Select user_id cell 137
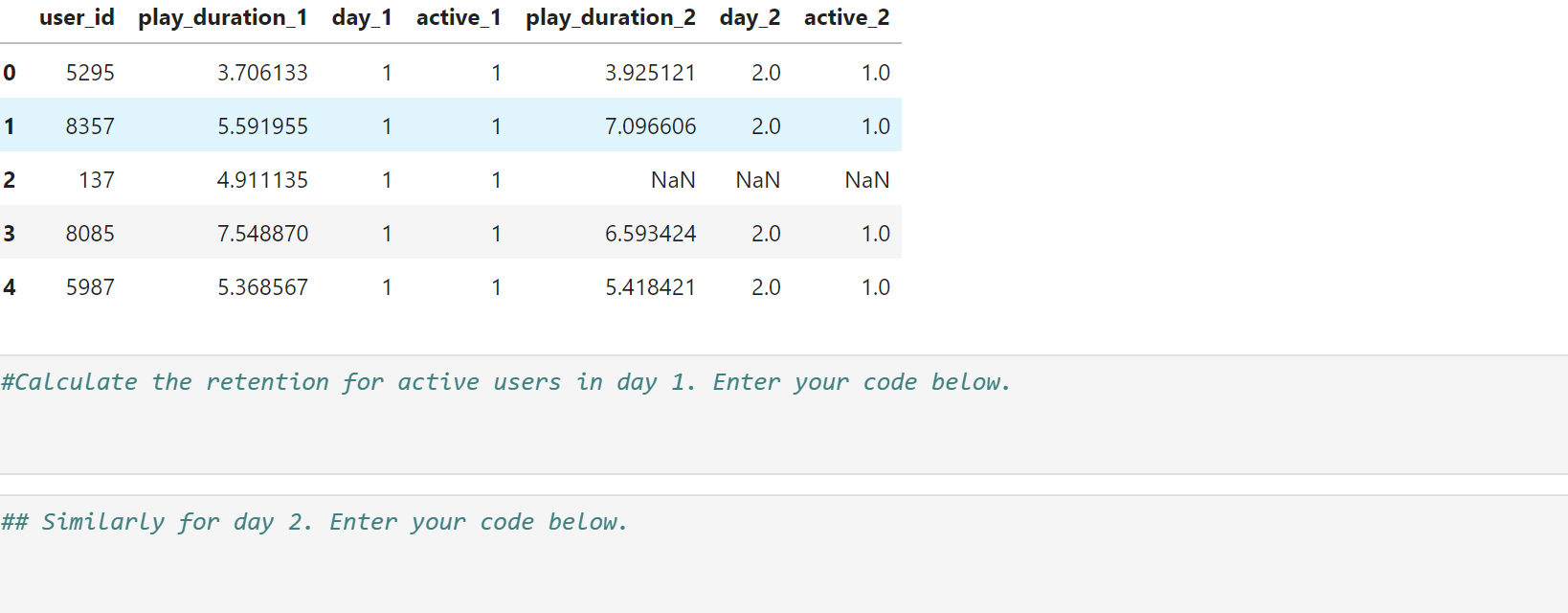1568x613 pixels. pyautogui.click(x=97, y=180)
